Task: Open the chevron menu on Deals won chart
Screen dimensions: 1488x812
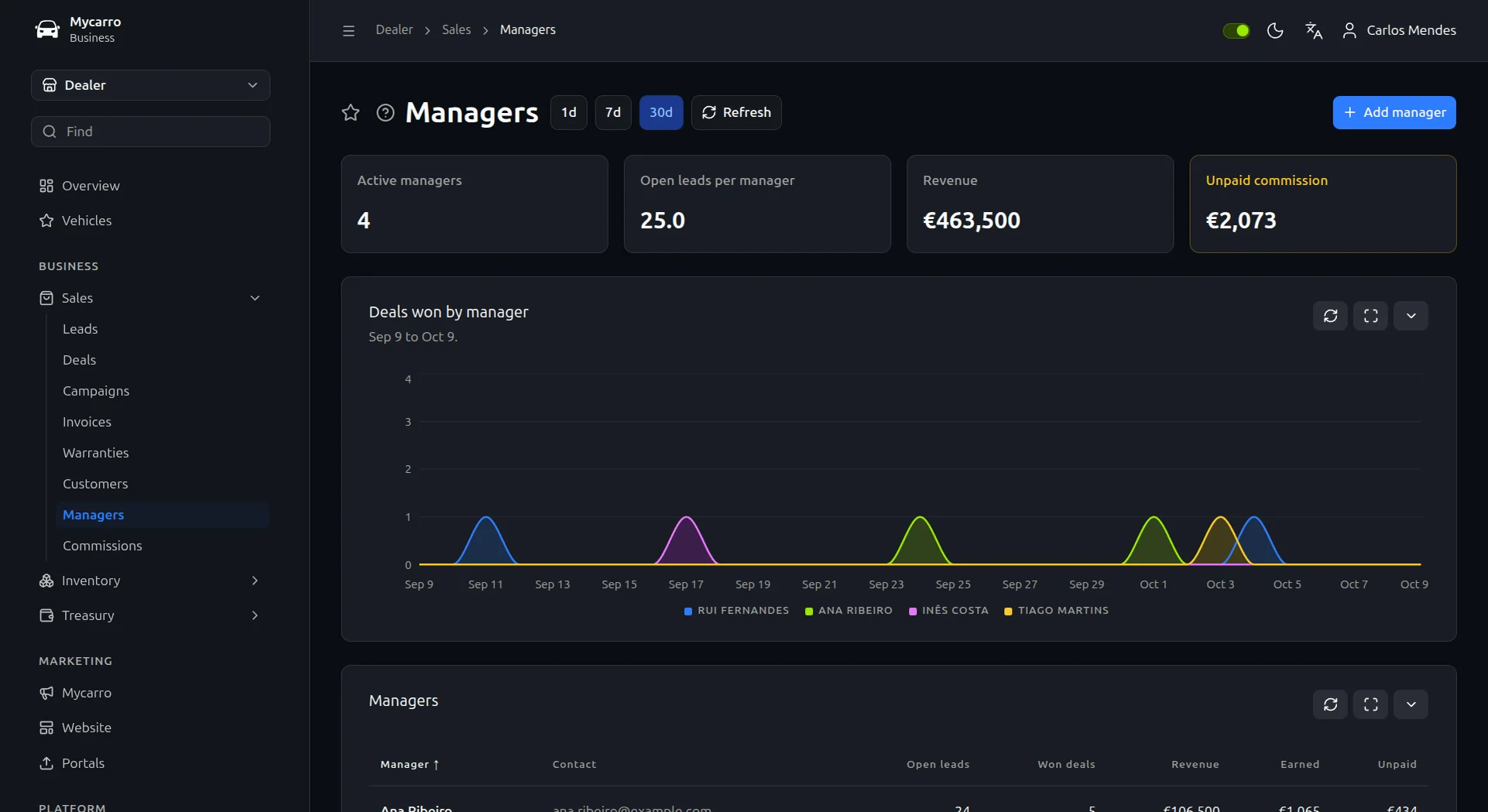Action: (x=1411, y=316)
